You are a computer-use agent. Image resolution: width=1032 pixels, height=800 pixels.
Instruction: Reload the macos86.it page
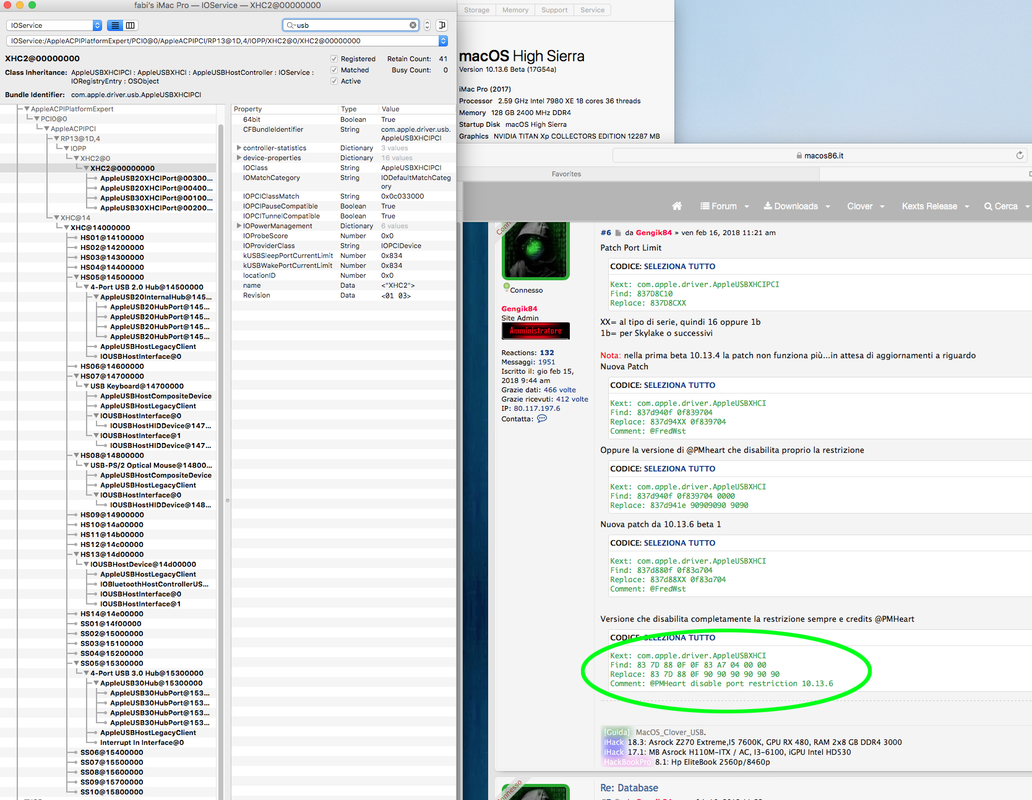coord(1019,155)
